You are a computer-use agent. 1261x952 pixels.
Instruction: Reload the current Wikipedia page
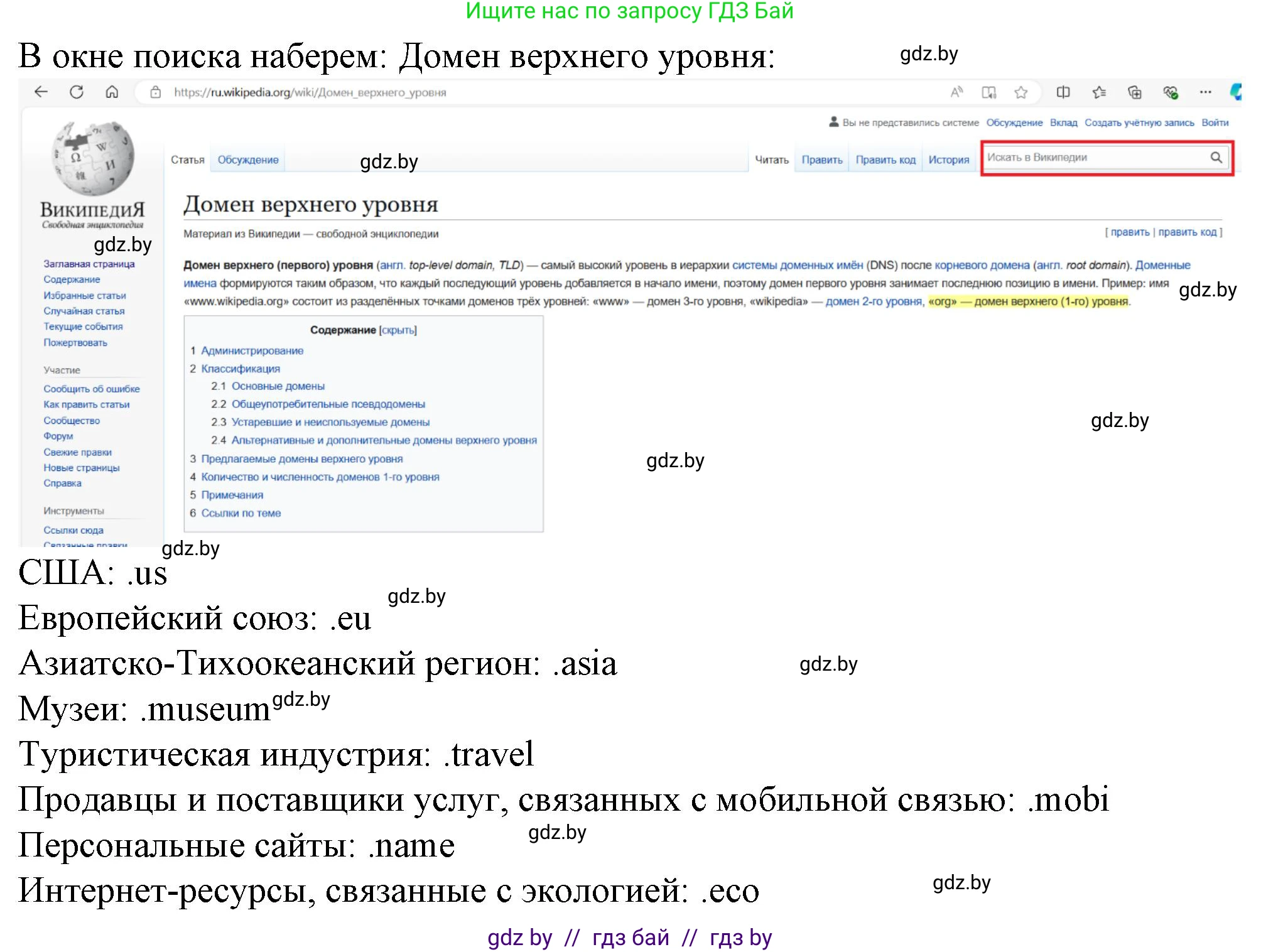[77, 92]
